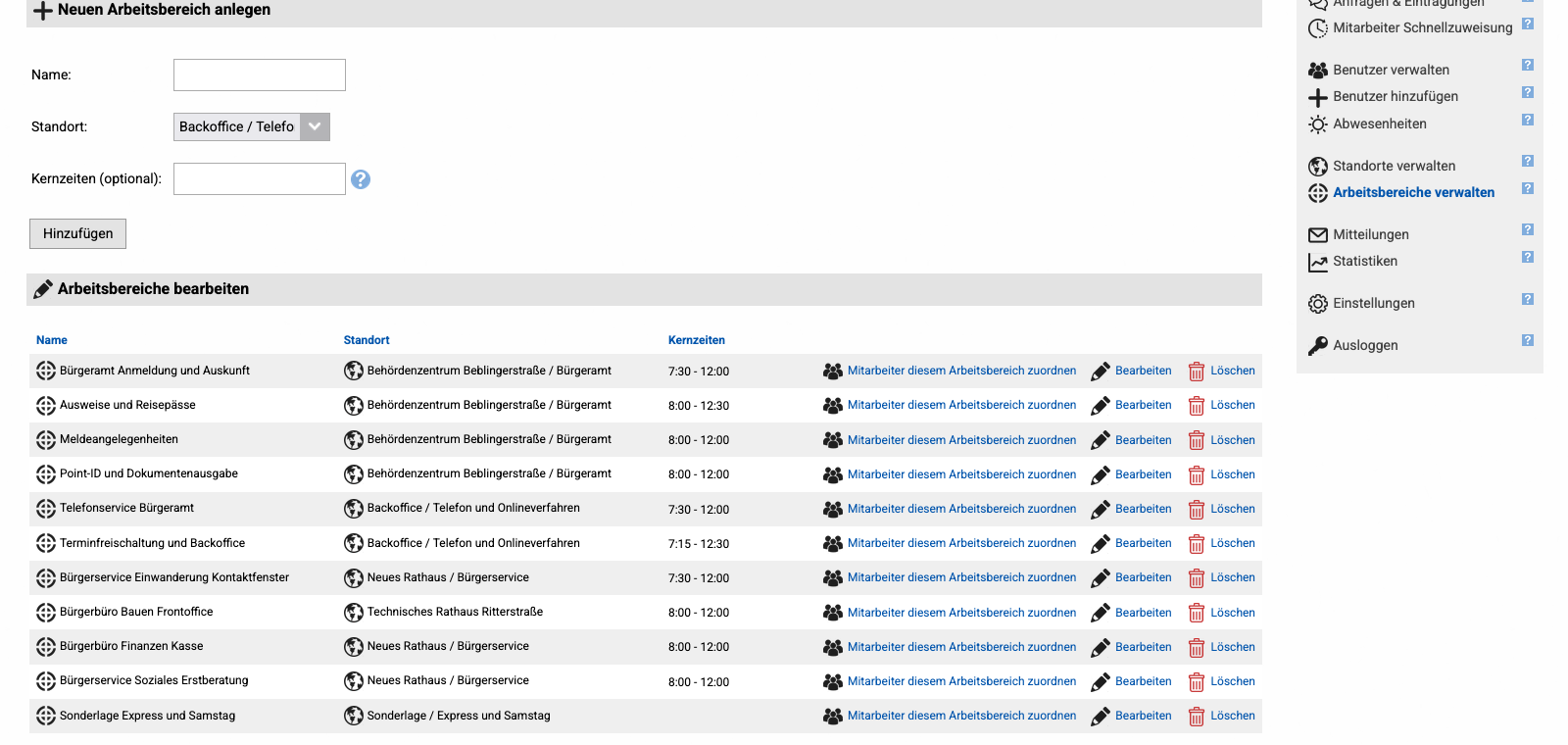
Task: Open help icon beside Abwesenheiten
Action: 1527,120
